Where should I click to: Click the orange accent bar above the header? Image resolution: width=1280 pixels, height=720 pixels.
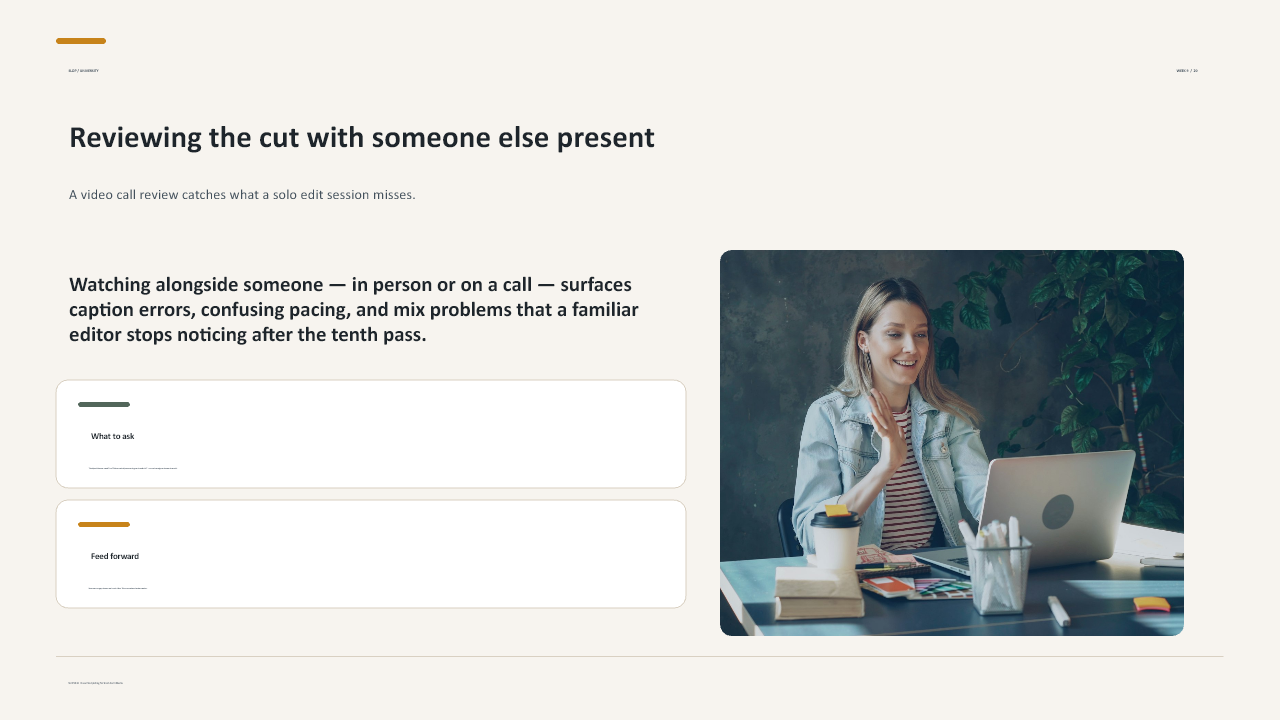[x=81, y=41]
